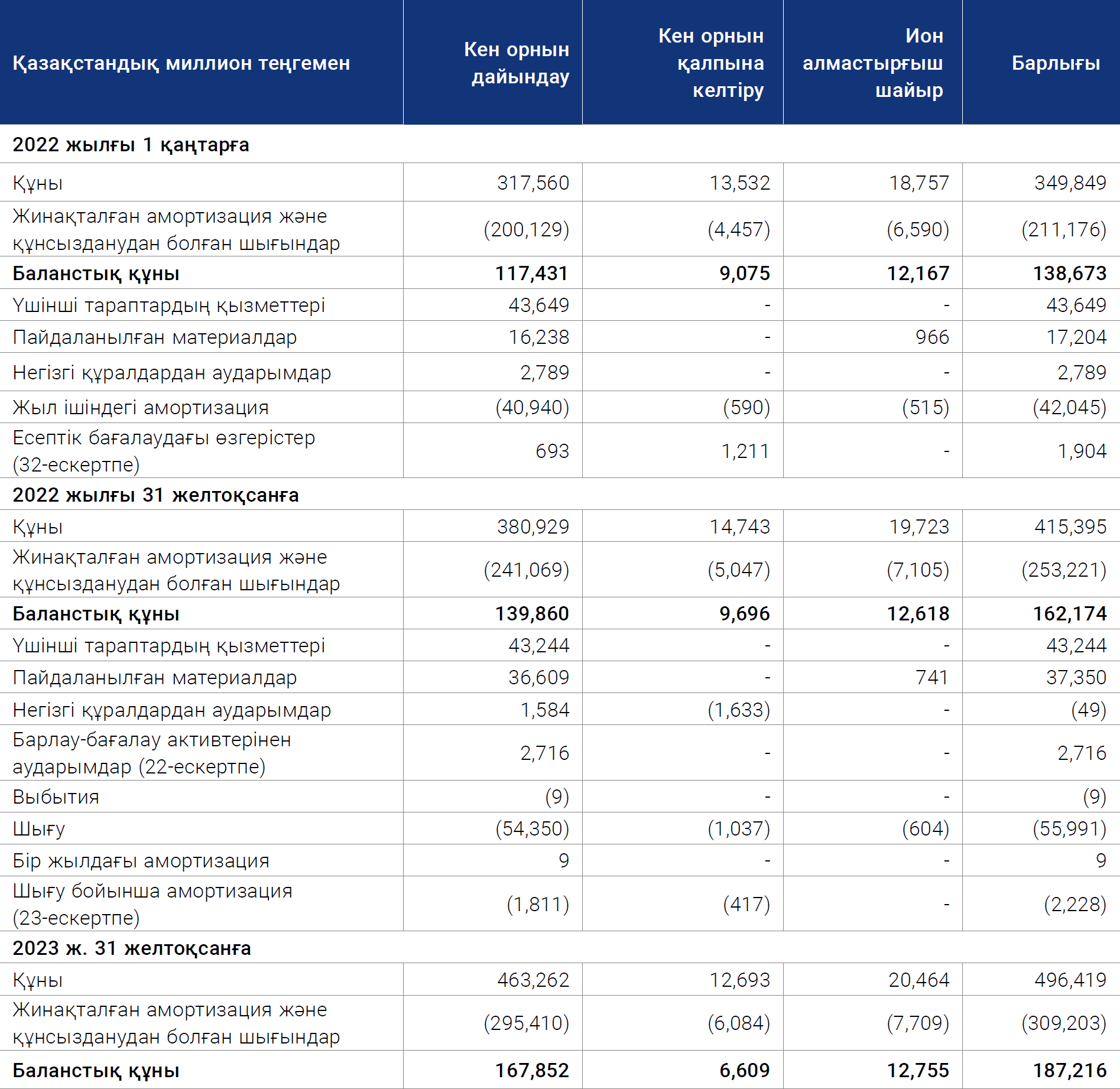
Task: Click the value 36,609
Action: point(538,677)
